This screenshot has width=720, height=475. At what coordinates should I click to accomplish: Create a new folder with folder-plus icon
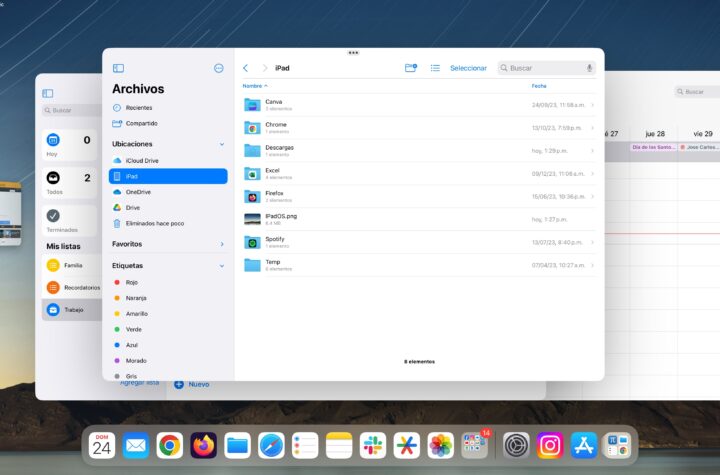[x=411, y=68]
